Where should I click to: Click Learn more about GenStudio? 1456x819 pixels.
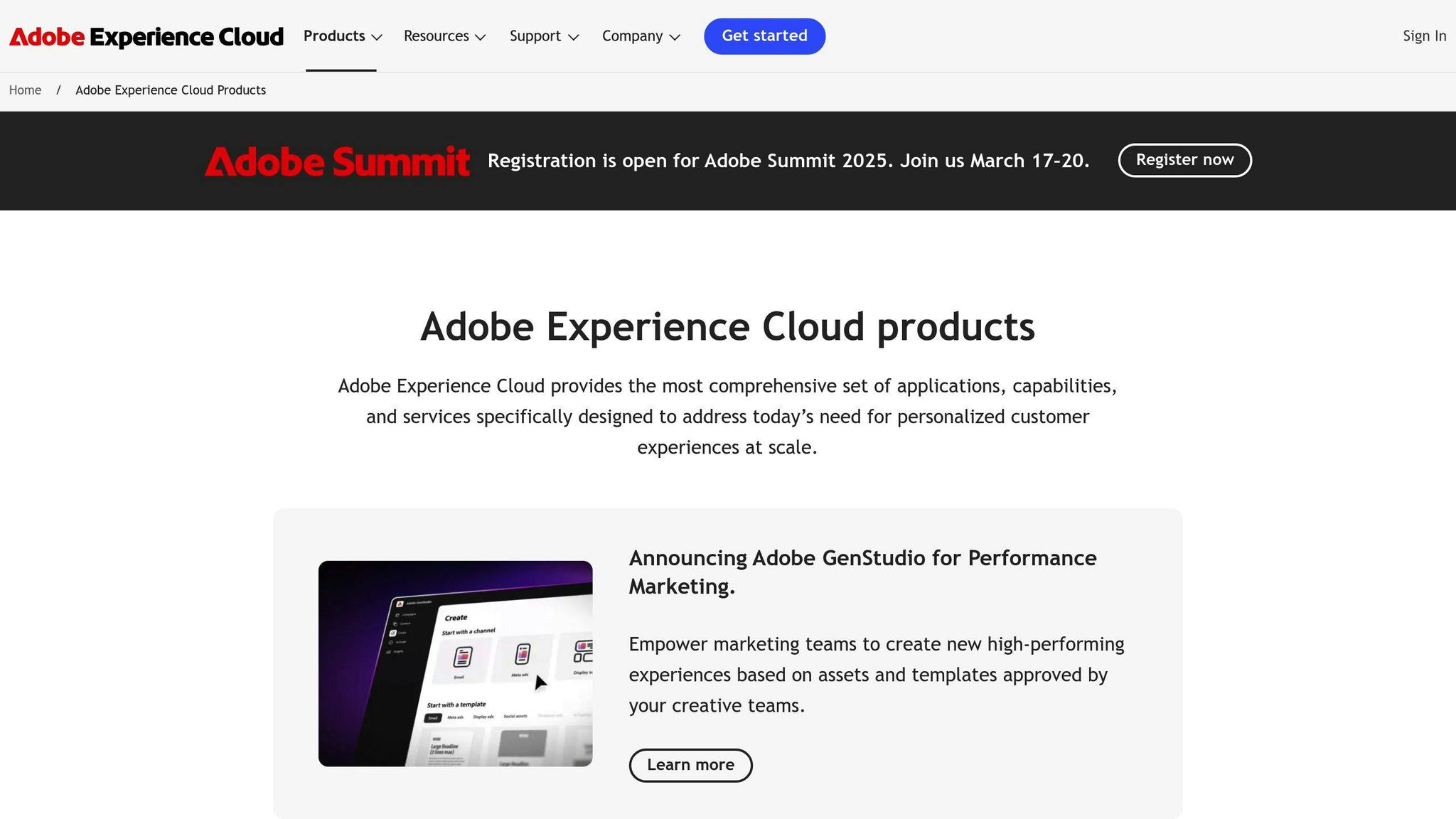[690, 765]
